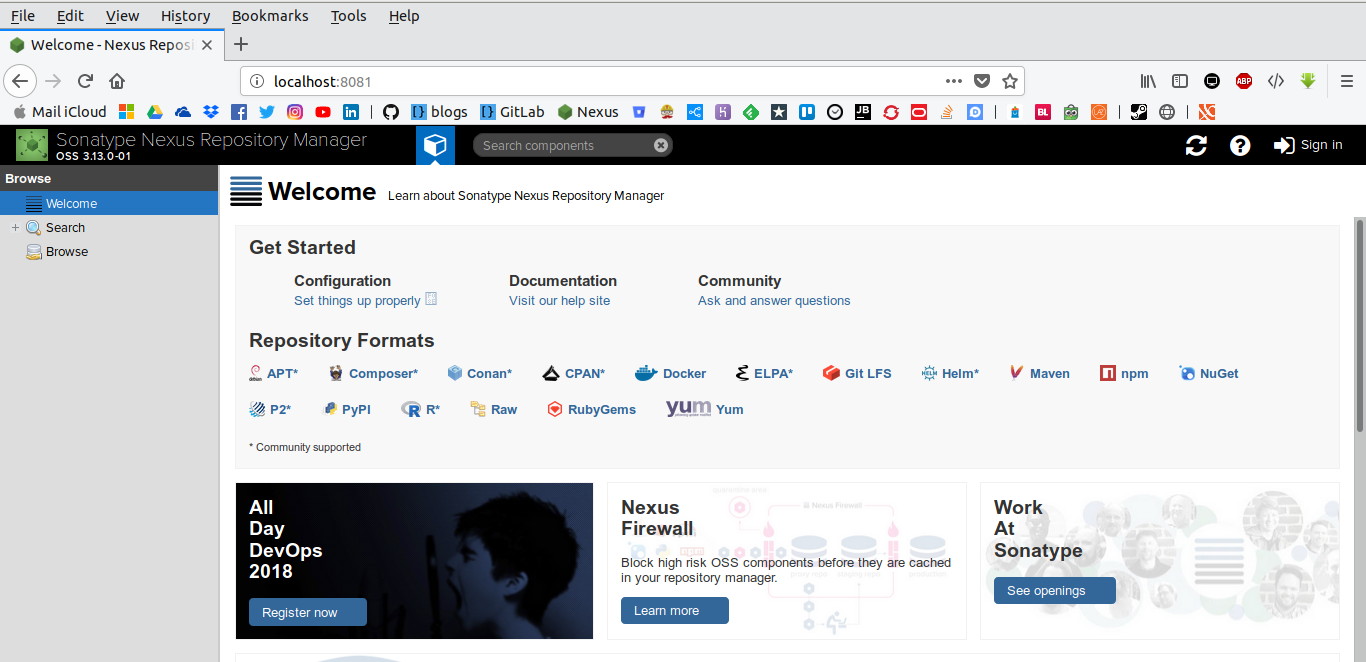This screenshot has width=1366, height=662.
Task: Open the Steam bookmark icon
Action: [1139, 112]
